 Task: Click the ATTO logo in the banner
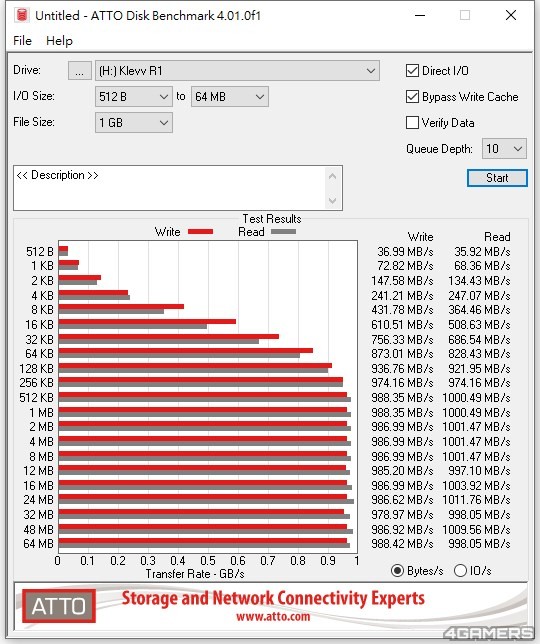(59, 606)
